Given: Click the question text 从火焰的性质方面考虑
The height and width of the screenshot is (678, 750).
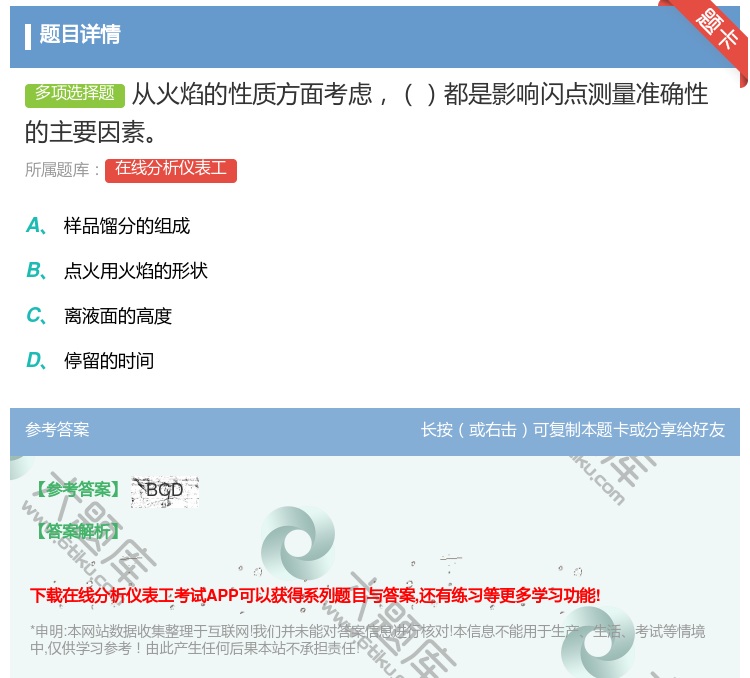Looking at the screenshot, I should pos(366,113).
